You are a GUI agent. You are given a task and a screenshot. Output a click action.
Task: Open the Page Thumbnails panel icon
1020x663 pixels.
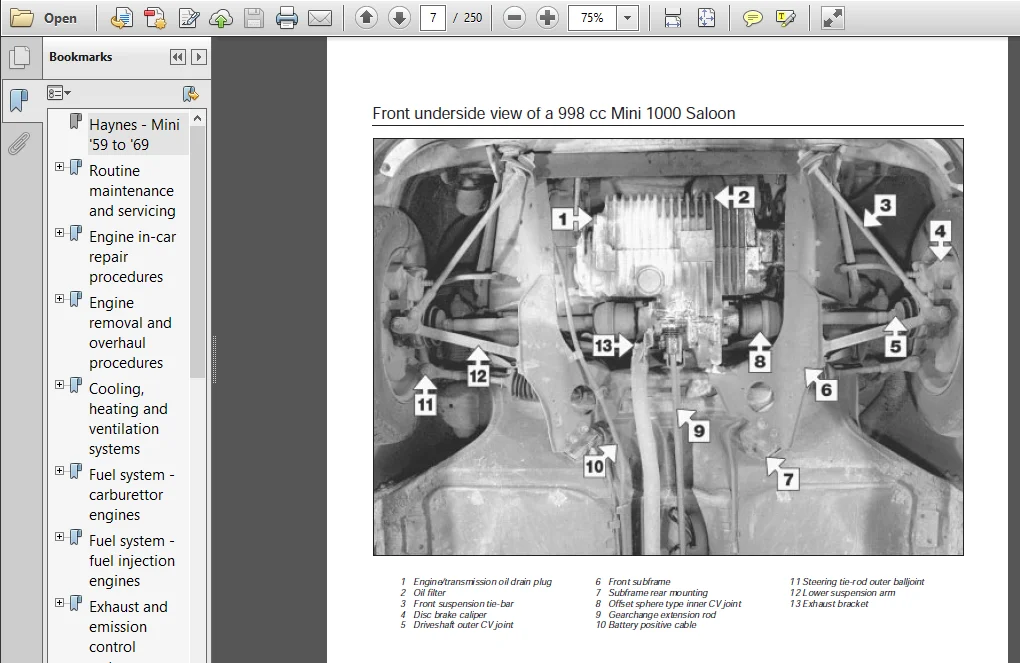[x=20, y=58]
